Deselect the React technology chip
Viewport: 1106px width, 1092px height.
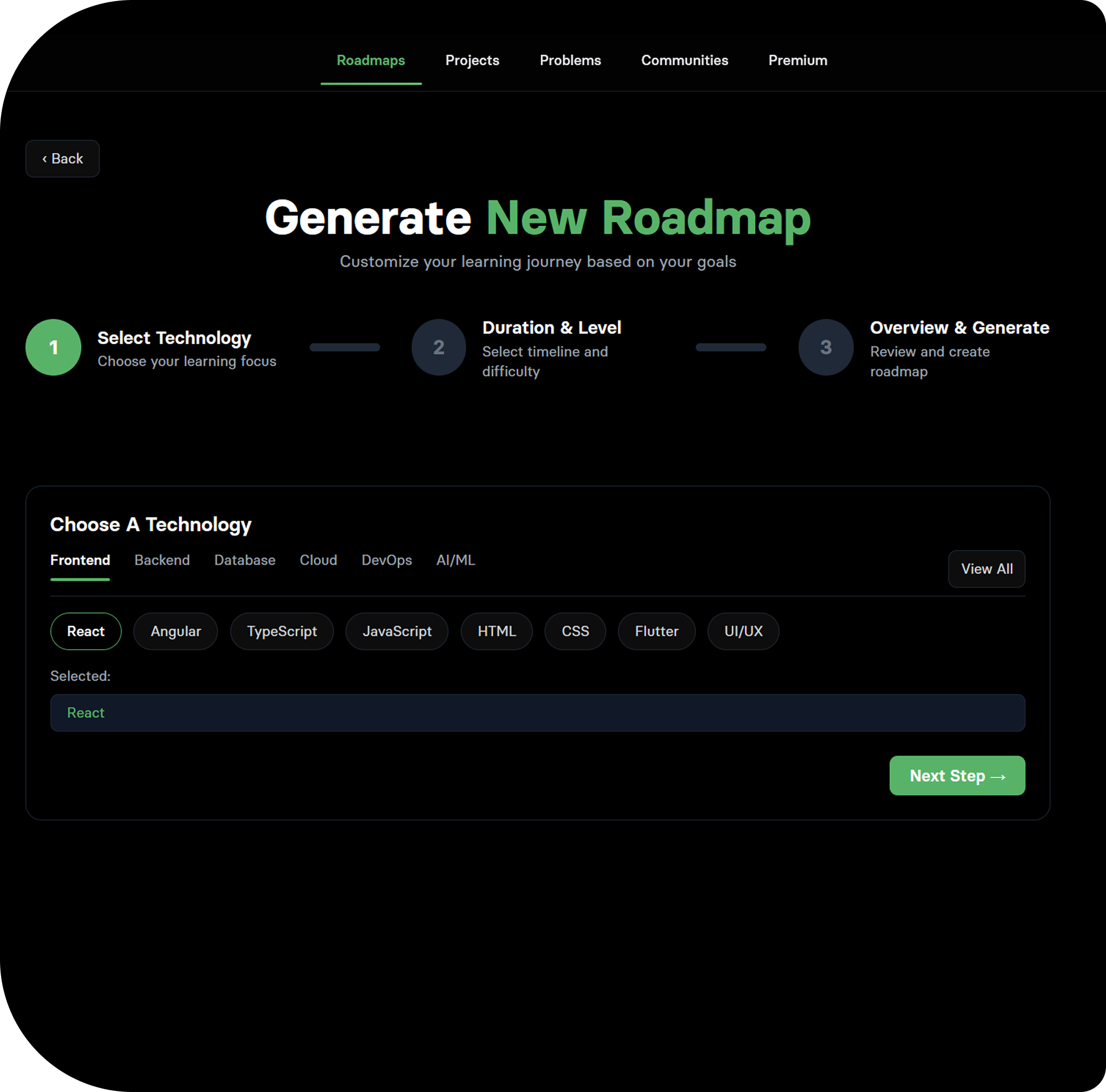click(x=86, y=630)
